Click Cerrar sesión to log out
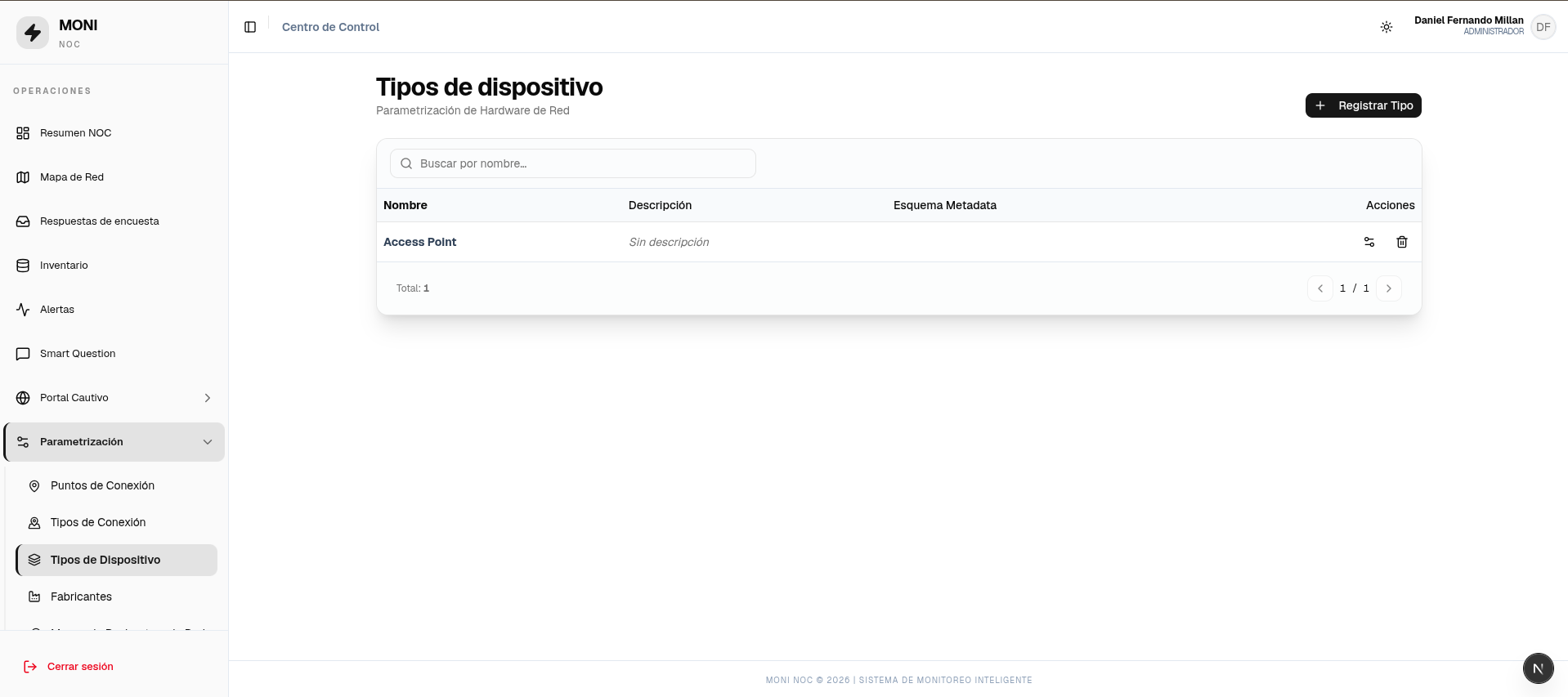Viewport: 1568px width, 697px height. [x=80, y=667]
